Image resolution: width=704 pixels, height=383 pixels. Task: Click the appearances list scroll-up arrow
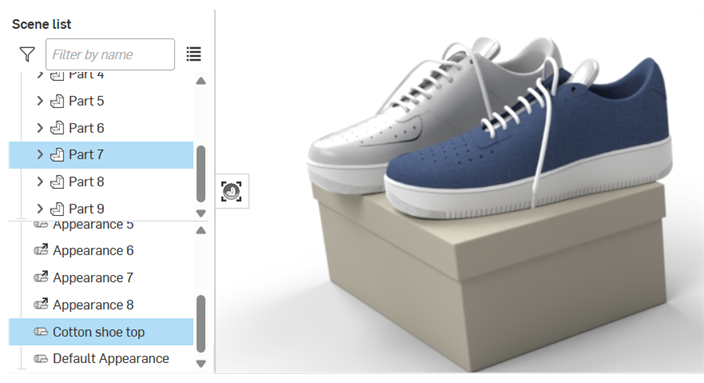pos(201,230)
